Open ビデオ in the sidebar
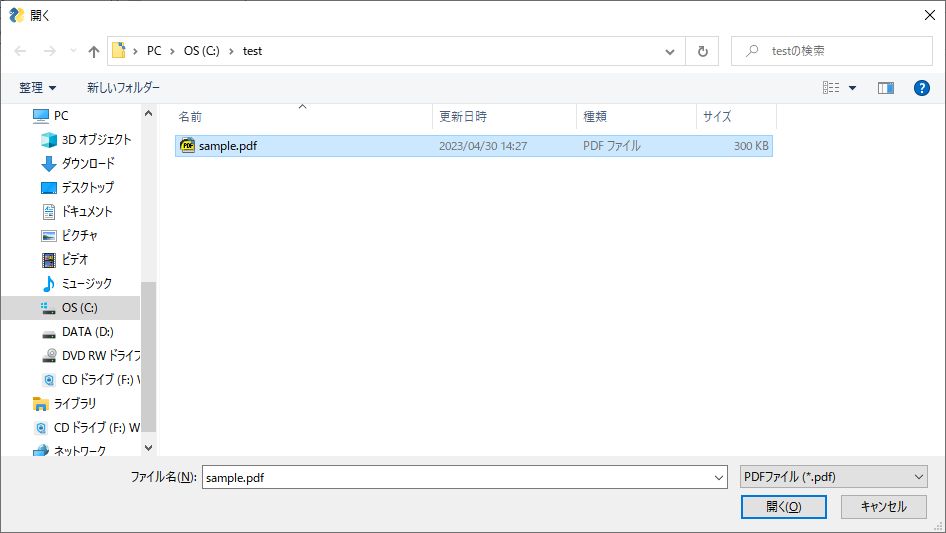The image size is (946, 533). click(65, 260)
